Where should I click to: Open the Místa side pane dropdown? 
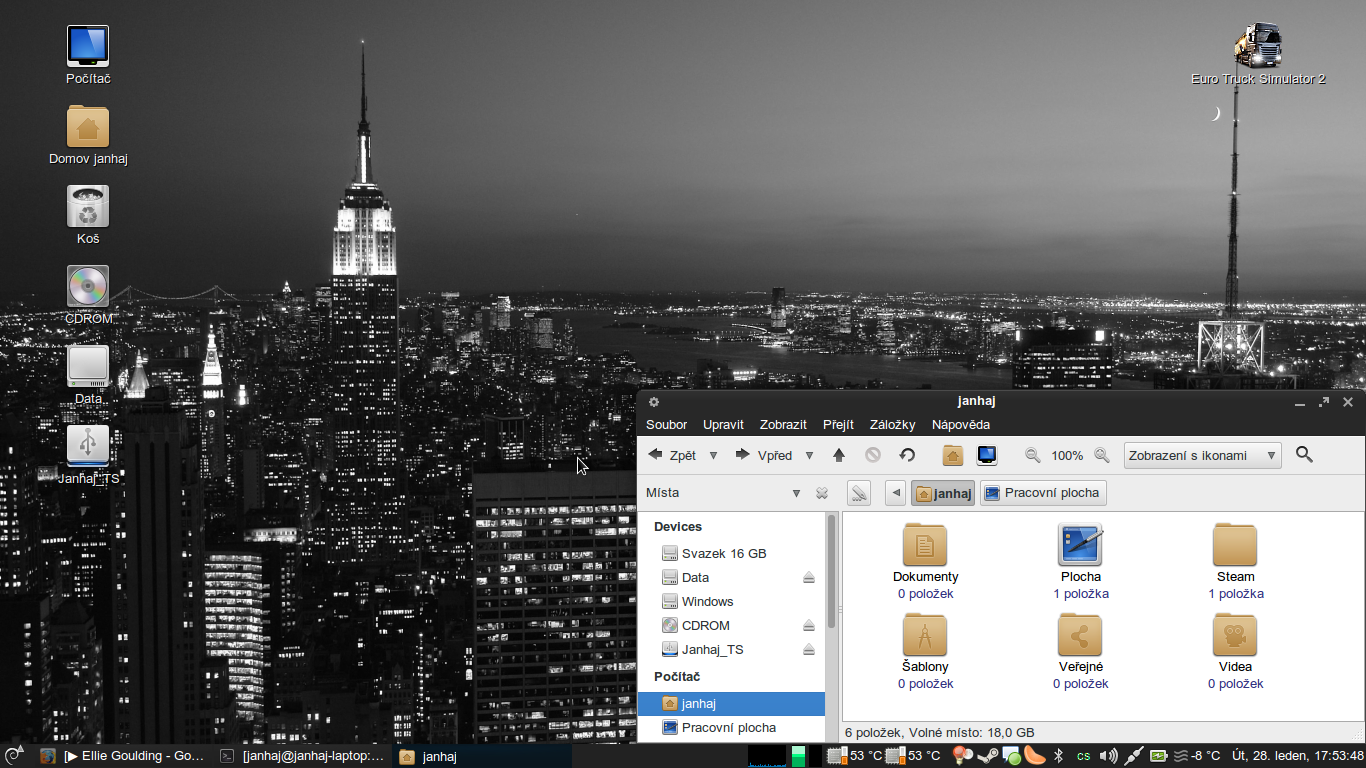[796, 493]
